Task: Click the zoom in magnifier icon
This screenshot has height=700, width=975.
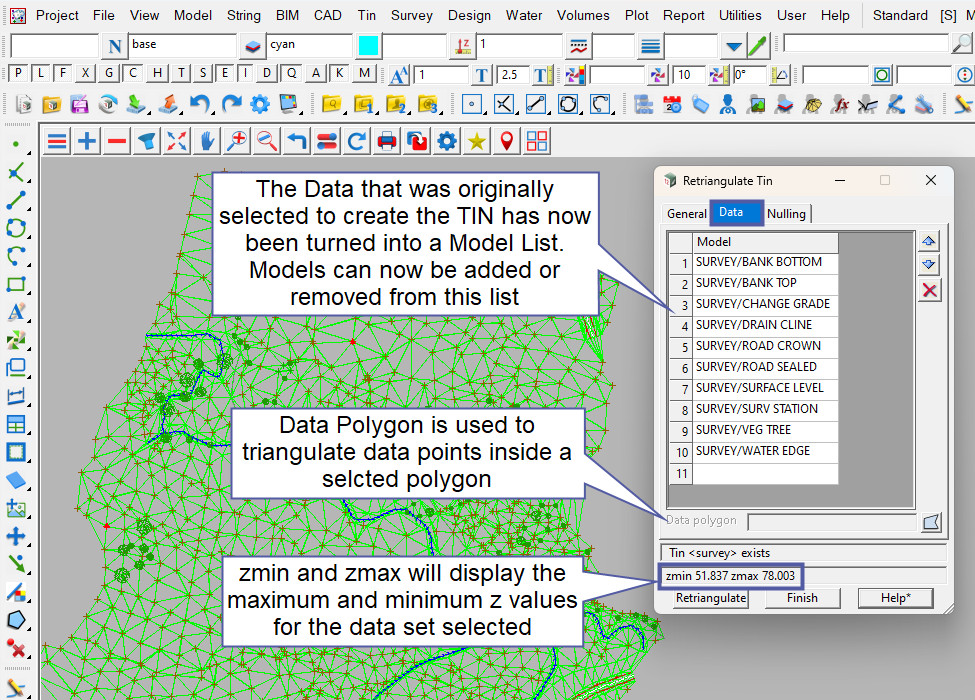Action: tap(237, 141)
